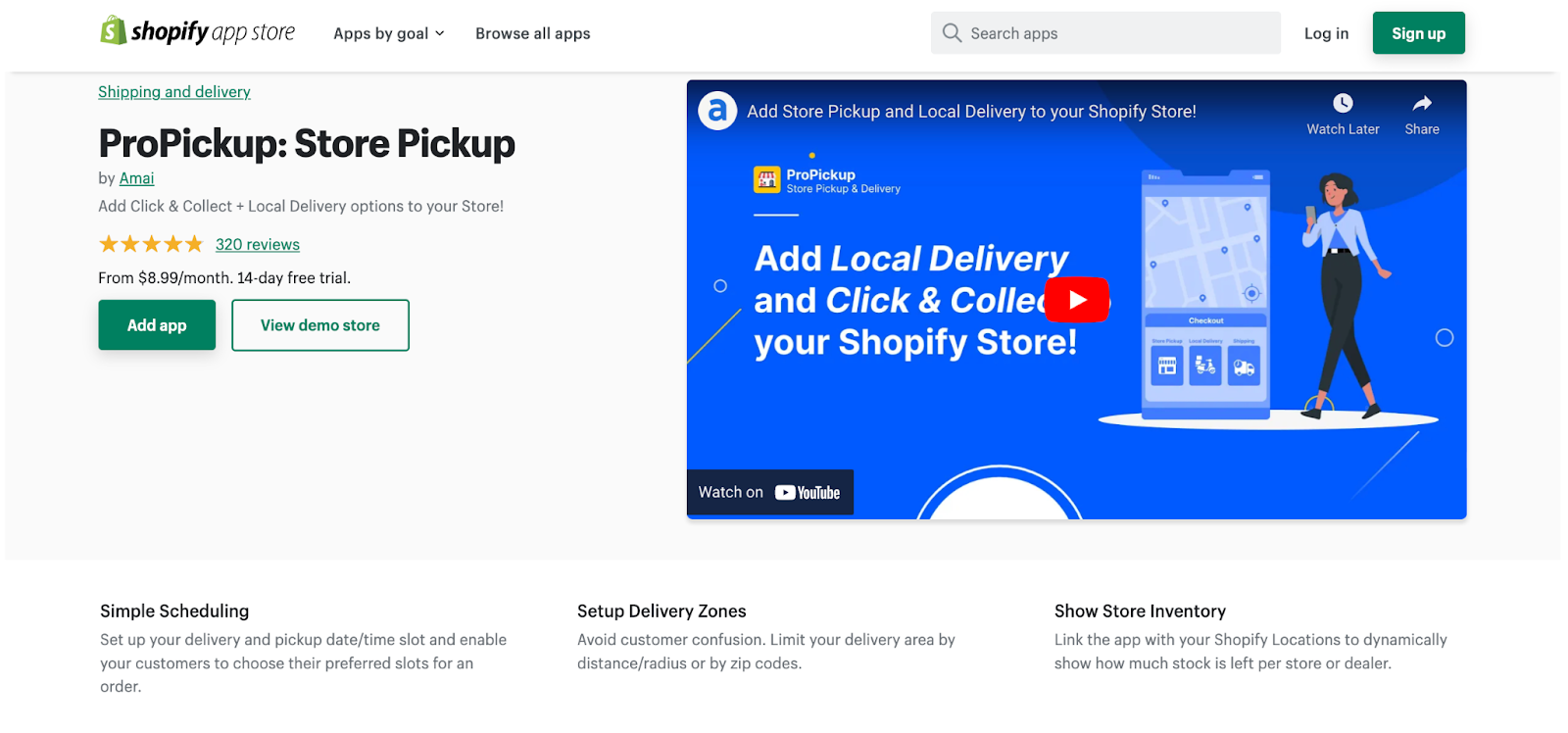Expand the Apps by goal dropdown
The image size is (1568, 733).
[389, 33]
